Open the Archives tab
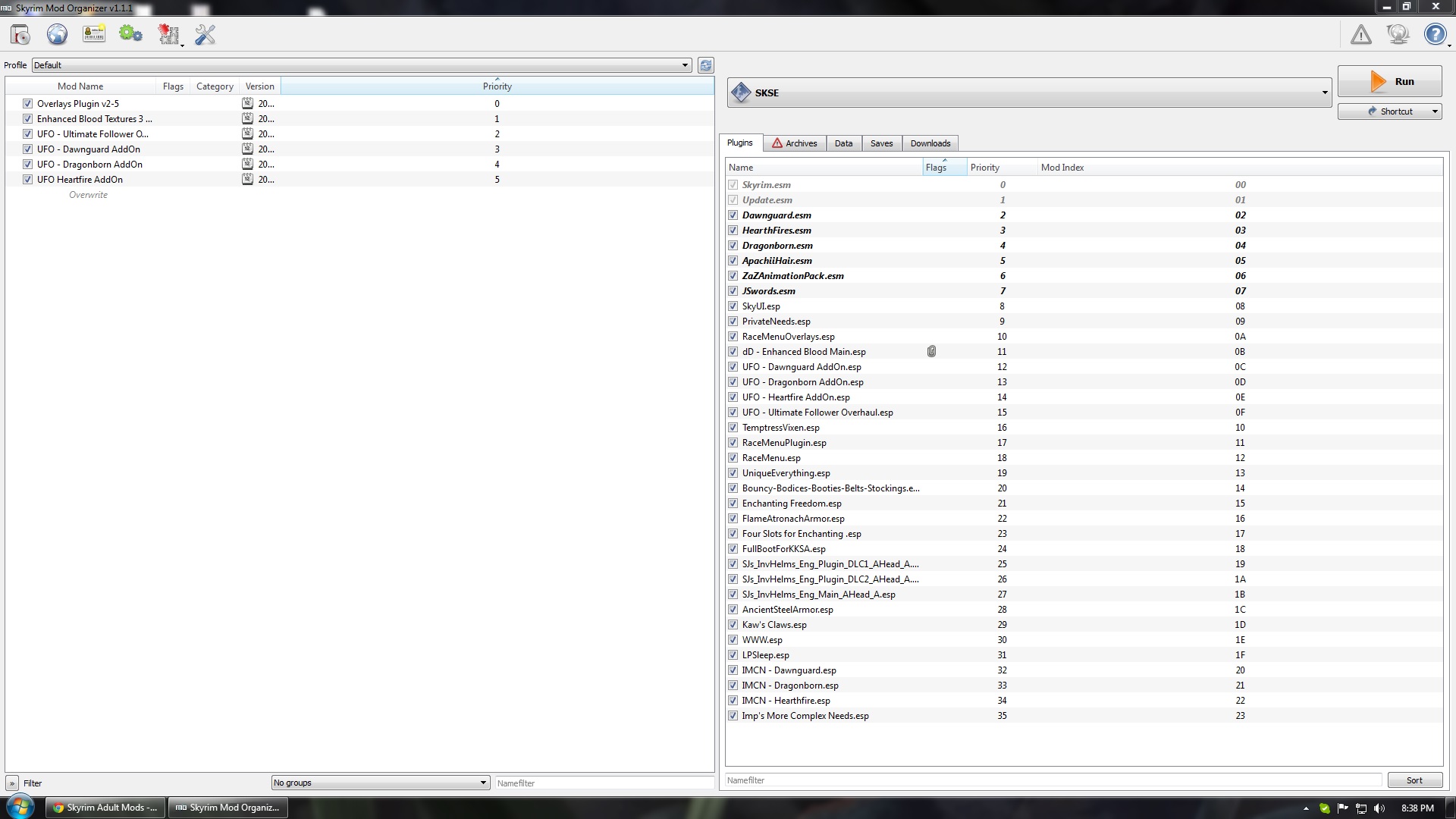 coord(794,143)
